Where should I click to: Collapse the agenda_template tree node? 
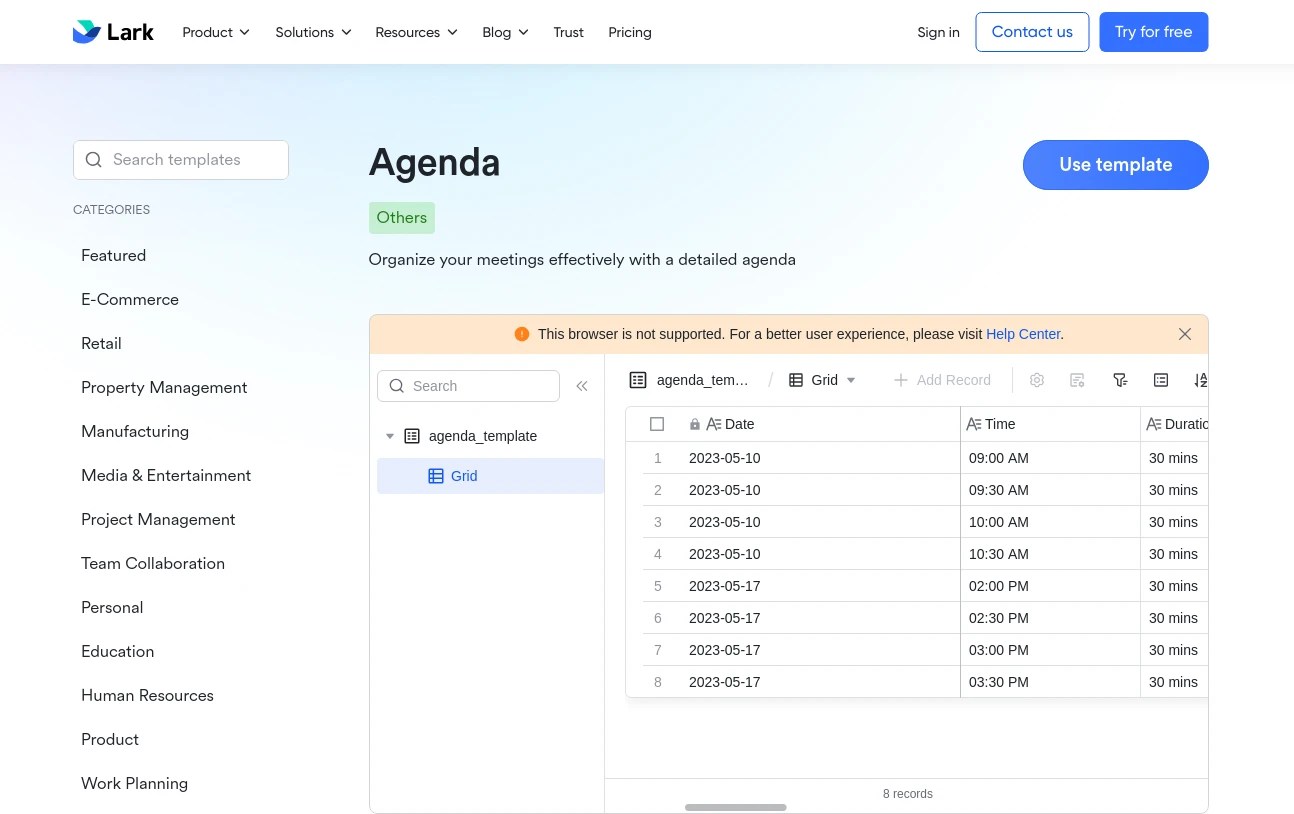tap(390, 436)
